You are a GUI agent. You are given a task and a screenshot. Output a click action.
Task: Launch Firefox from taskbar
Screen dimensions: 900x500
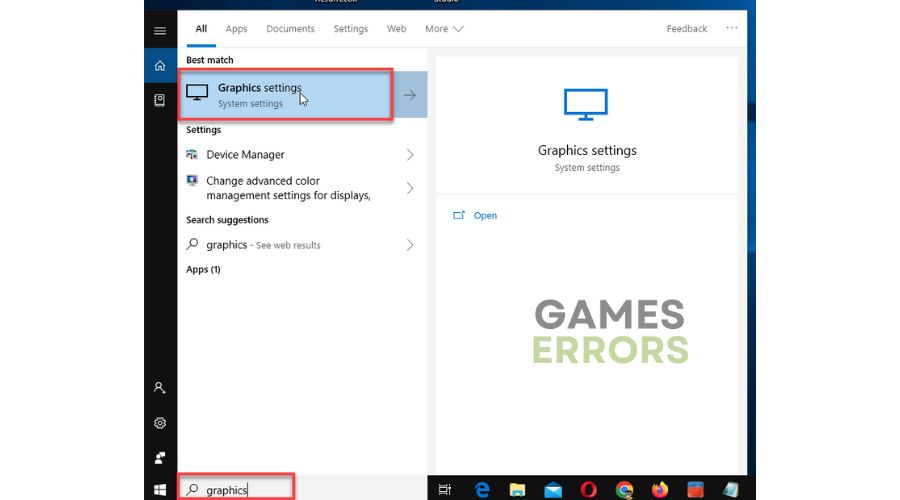pos(660,490)
